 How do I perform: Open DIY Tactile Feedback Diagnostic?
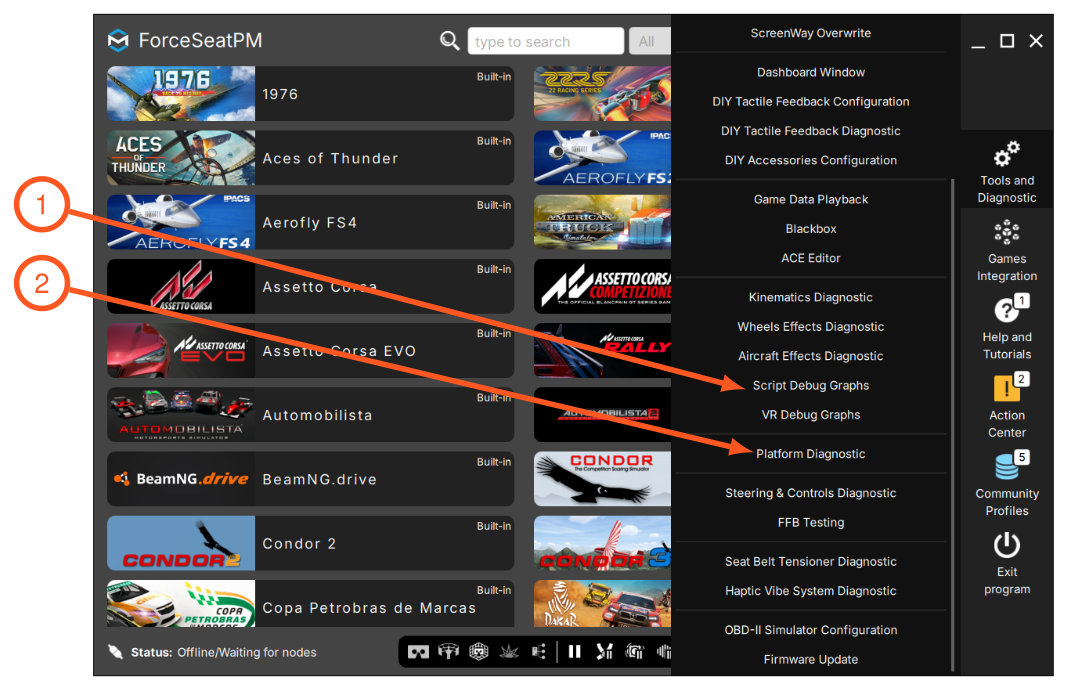[811, 131]
